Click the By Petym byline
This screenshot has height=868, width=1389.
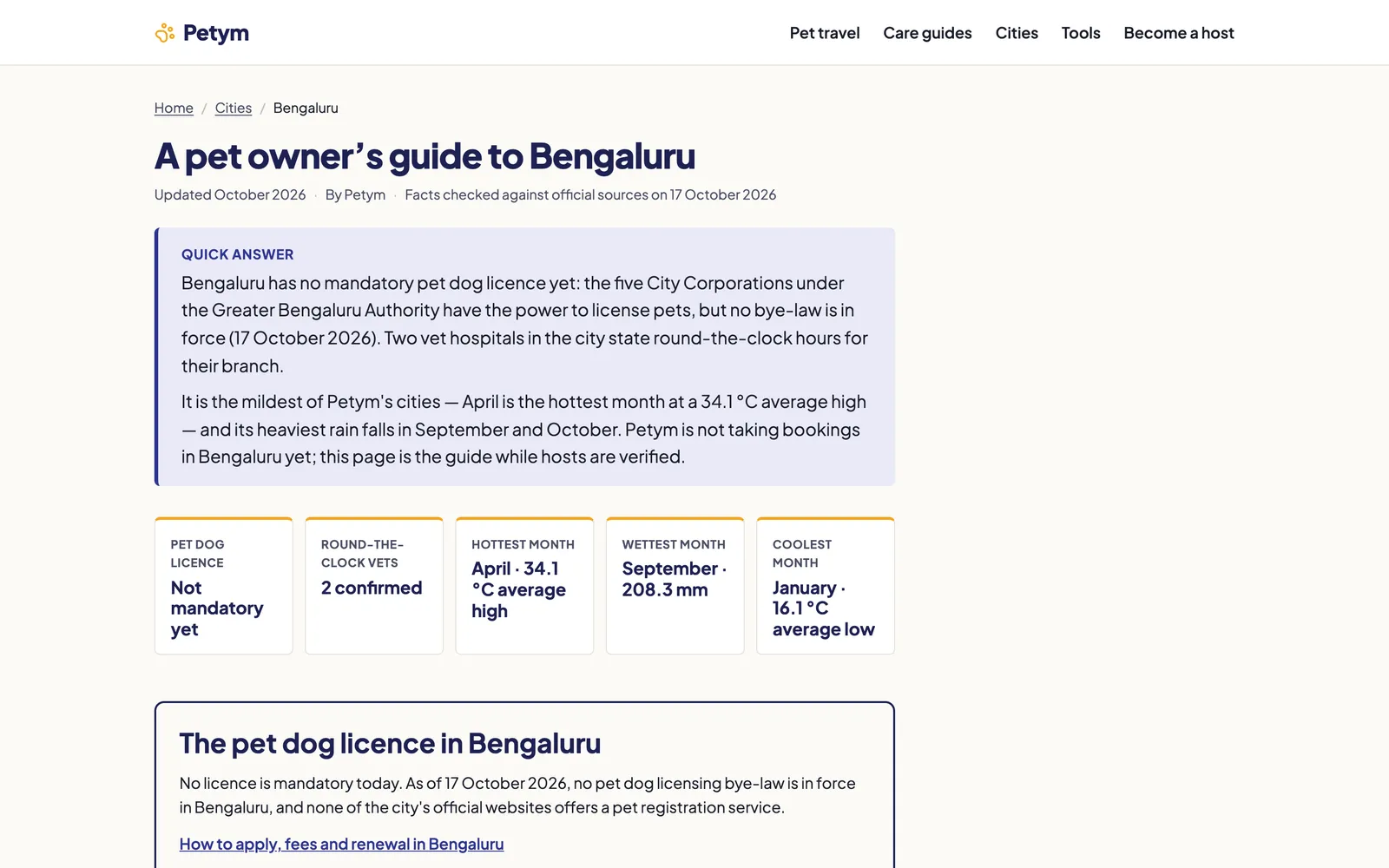tap(355, 194)
